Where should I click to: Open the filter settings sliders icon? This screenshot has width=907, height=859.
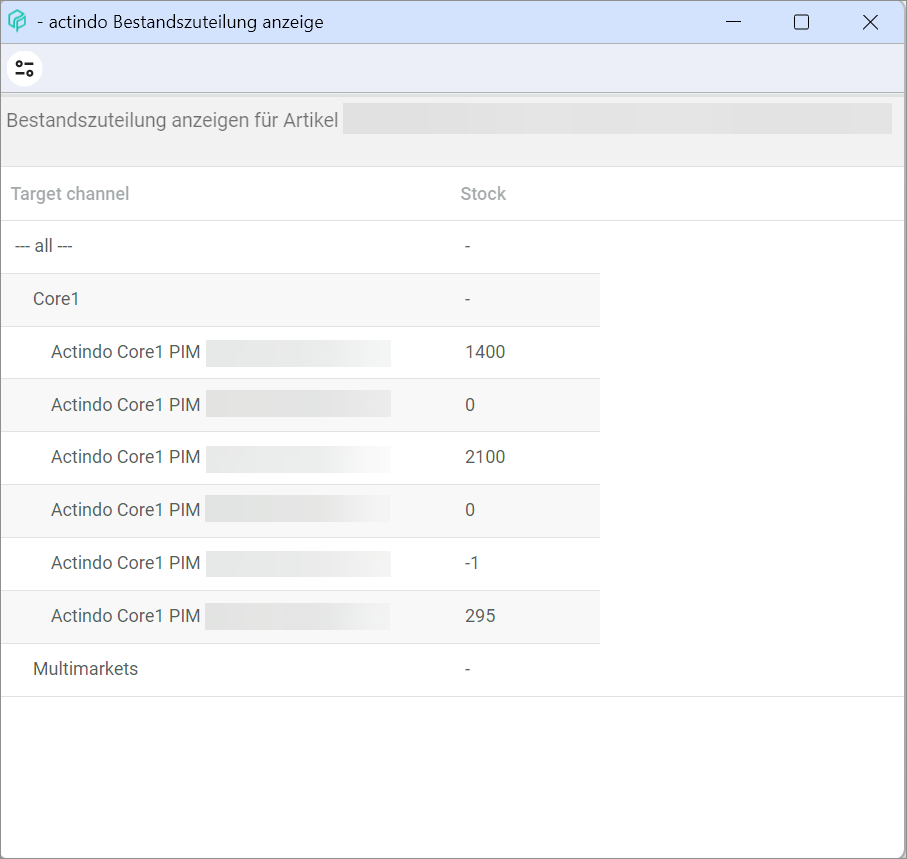tap(24, 69)
